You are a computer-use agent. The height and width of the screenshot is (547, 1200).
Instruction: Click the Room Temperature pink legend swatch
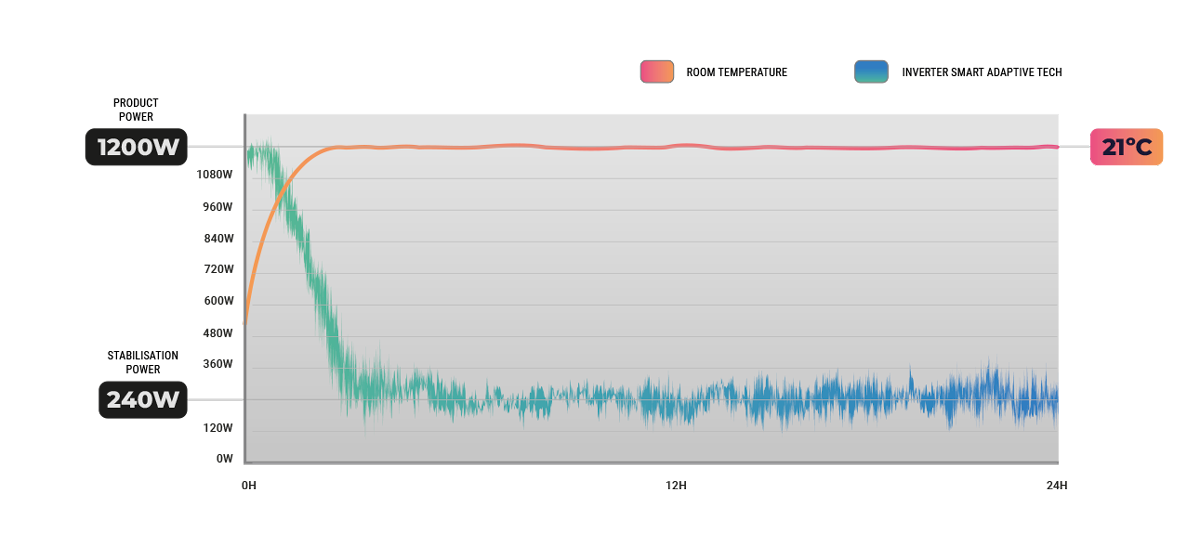(x=657, y=72)
